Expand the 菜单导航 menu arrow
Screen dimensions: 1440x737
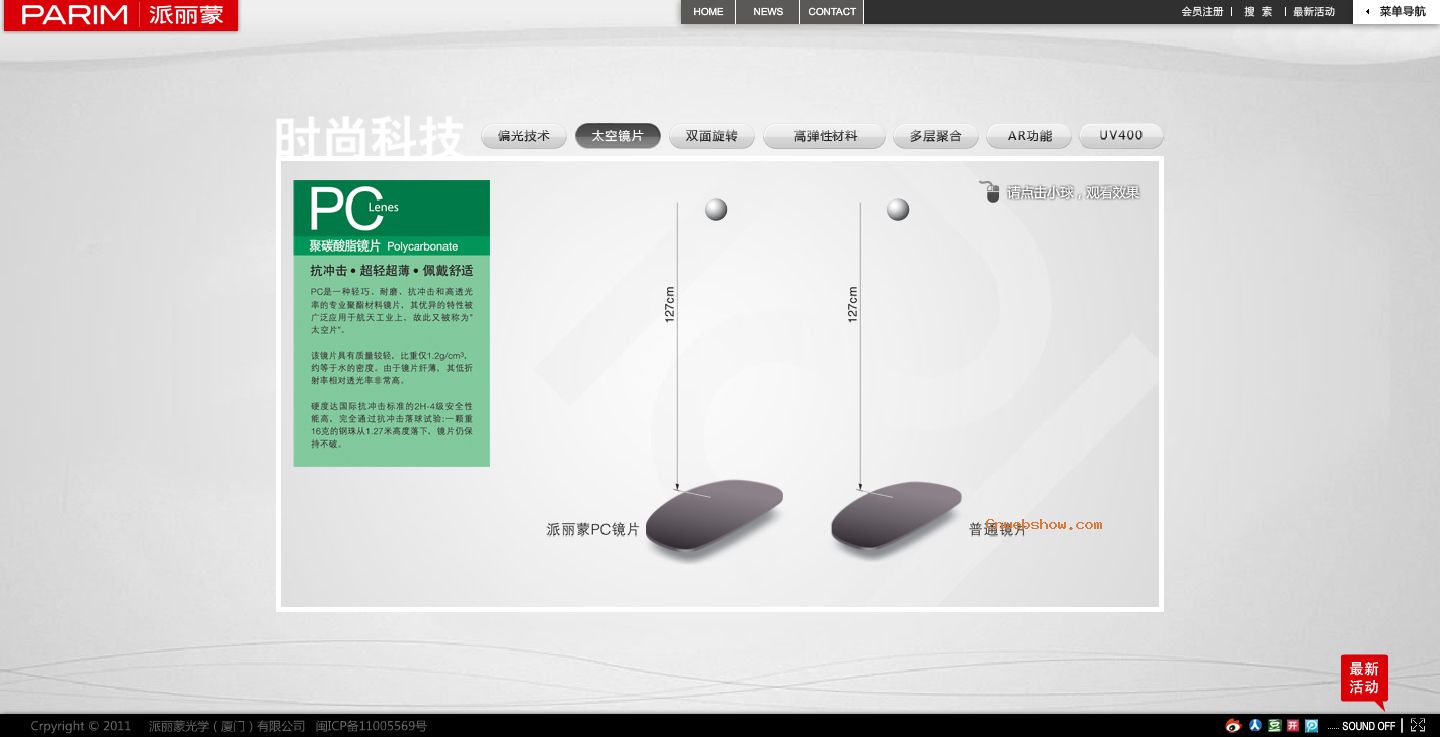1368,12
